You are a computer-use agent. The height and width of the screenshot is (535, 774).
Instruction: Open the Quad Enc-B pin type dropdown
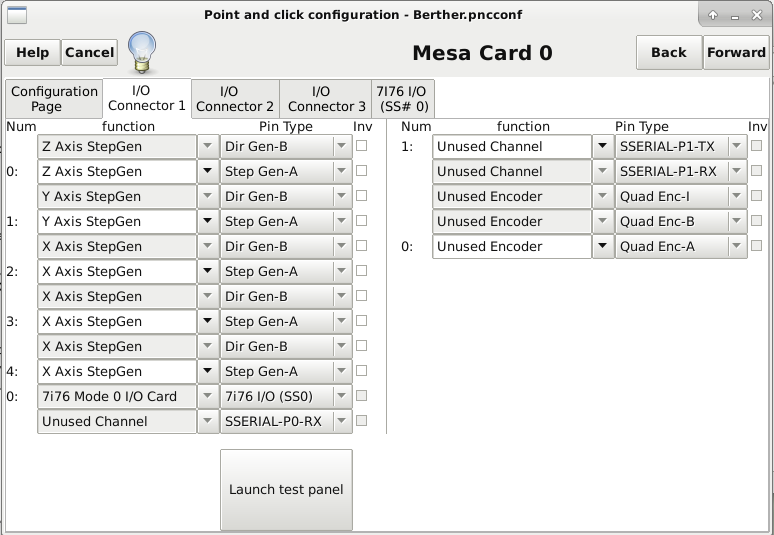(x=681, y=221)
